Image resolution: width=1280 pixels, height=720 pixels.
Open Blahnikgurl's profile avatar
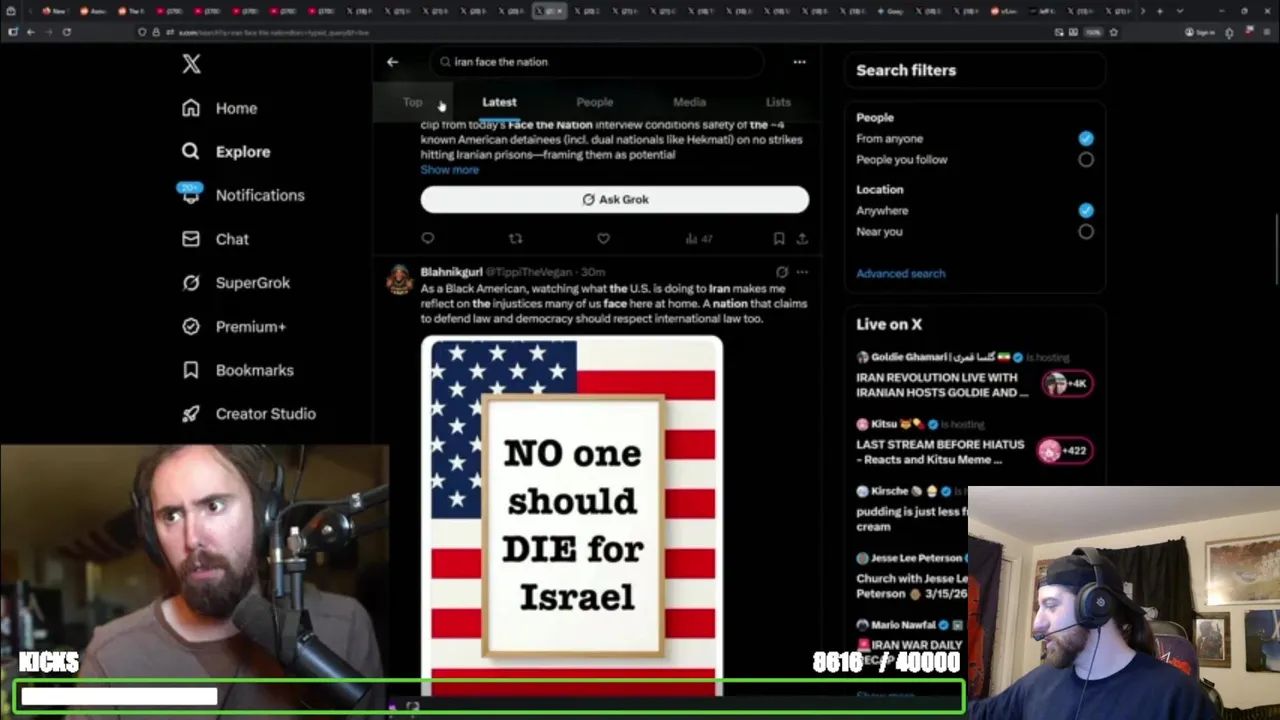(400, 280)
